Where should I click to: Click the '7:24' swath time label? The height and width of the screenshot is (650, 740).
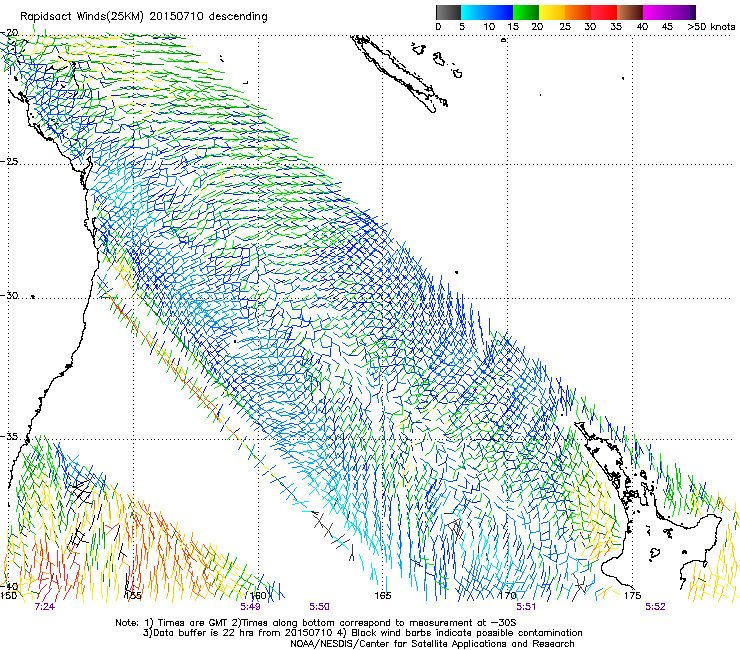(45, 607)
